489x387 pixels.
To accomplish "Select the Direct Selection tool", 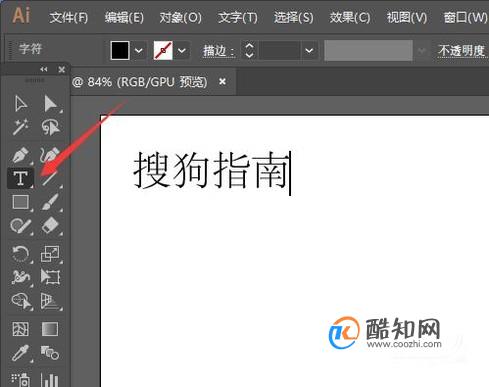I will point(50,104).
